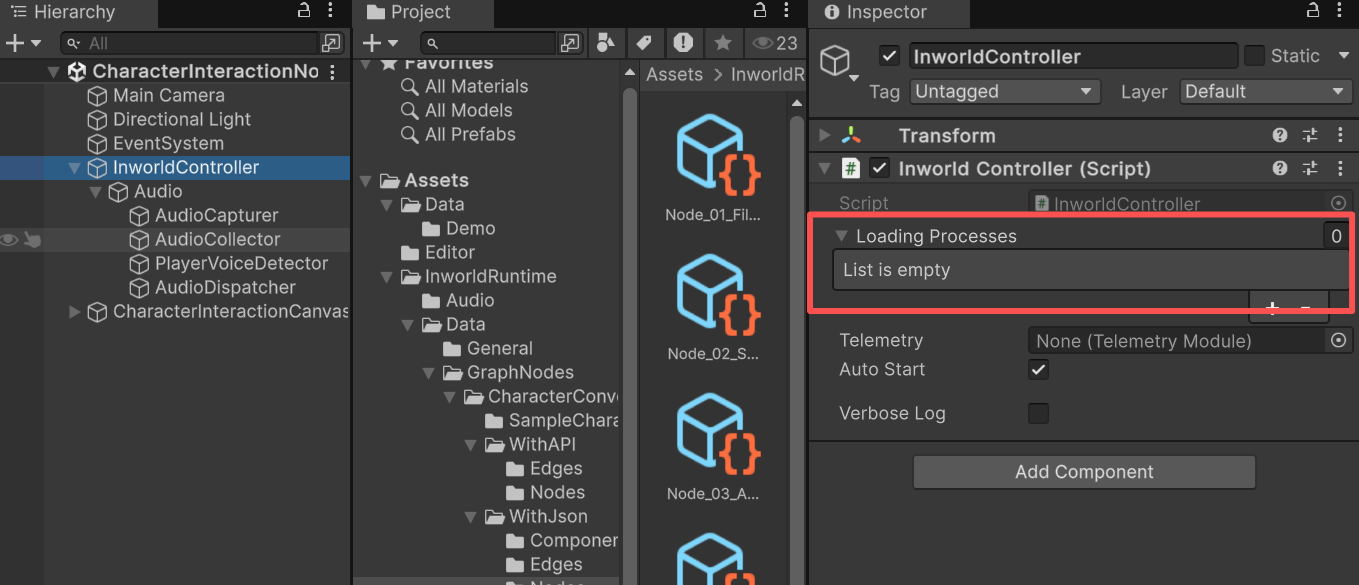Screen dimensions: 1359x585
Task: Toggle AudioCollector scene picking hand icon
Action: tap(32, 239)
